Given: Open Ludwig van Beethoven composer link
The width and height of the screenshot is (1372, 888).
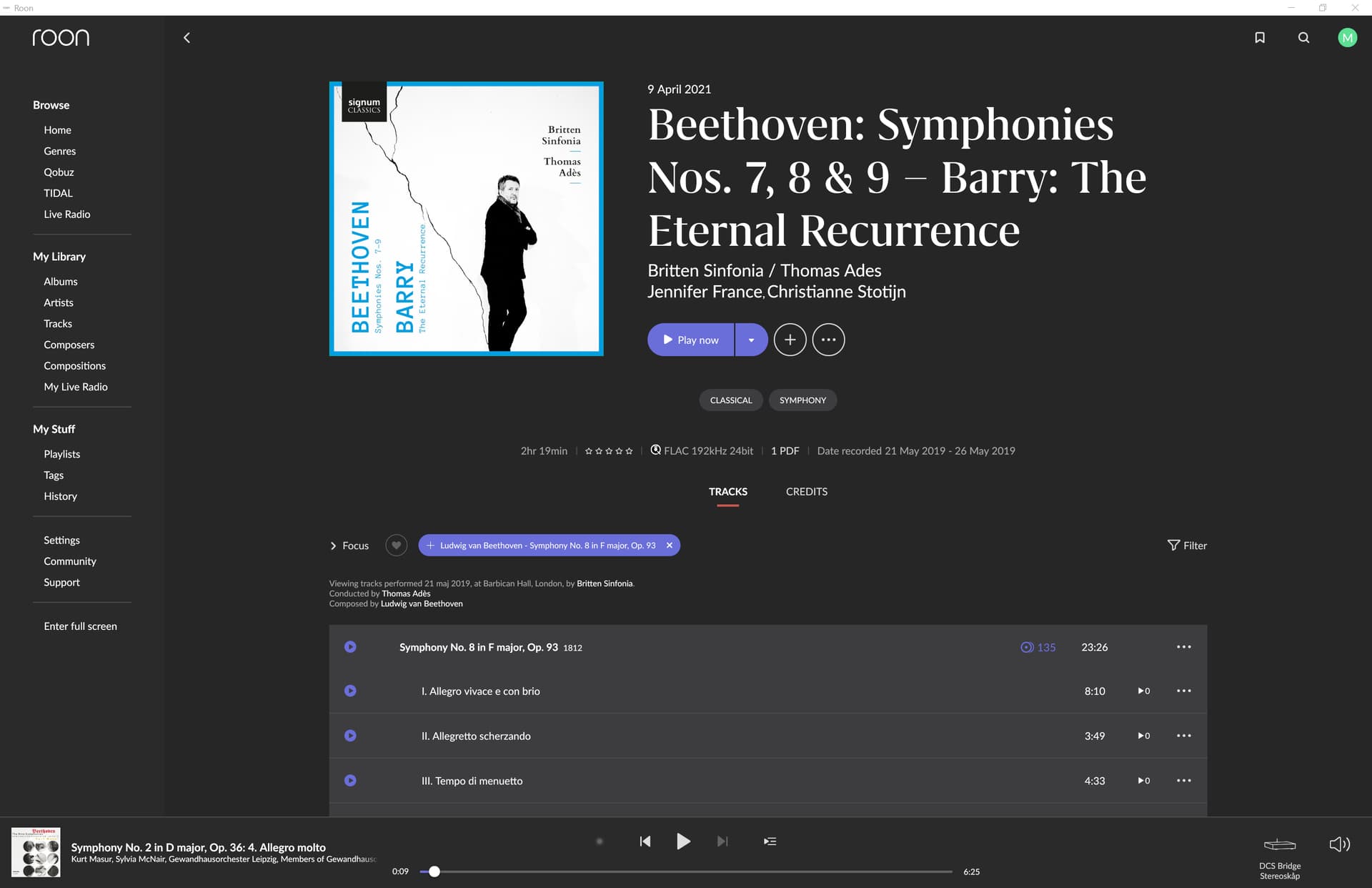Looking at the screenshot, I should click(422, 603).
